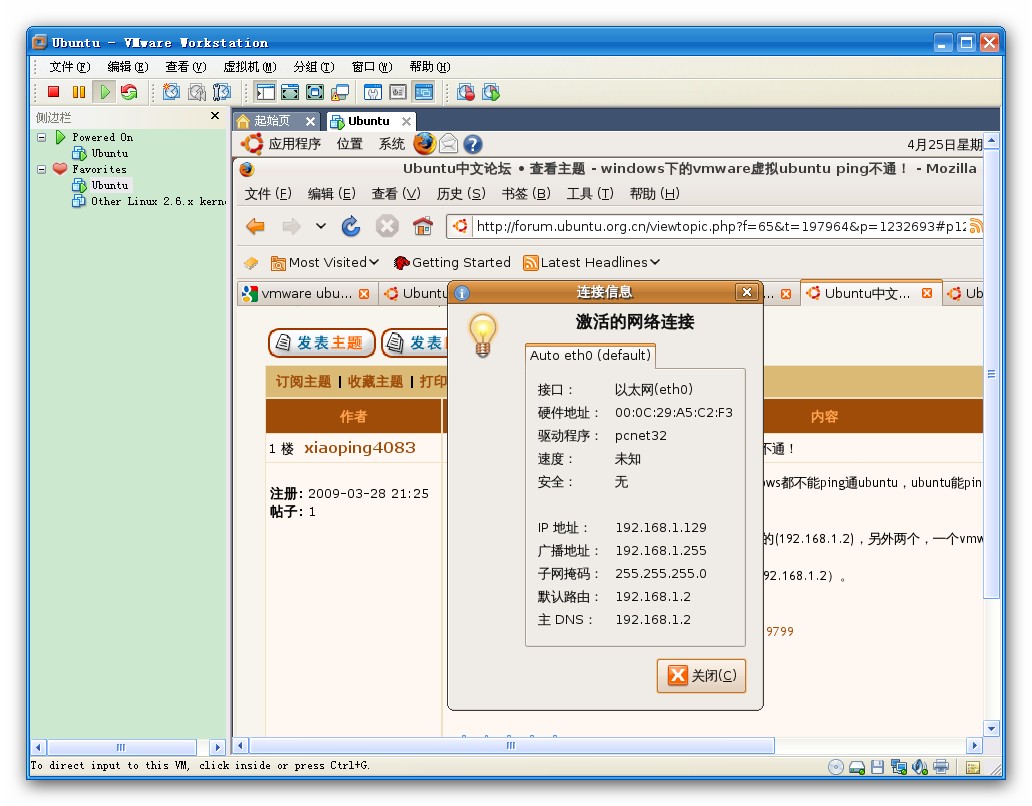Open the appliance view icon
The height and width of the screenshot is (806, 1032).
coord(398,92)
